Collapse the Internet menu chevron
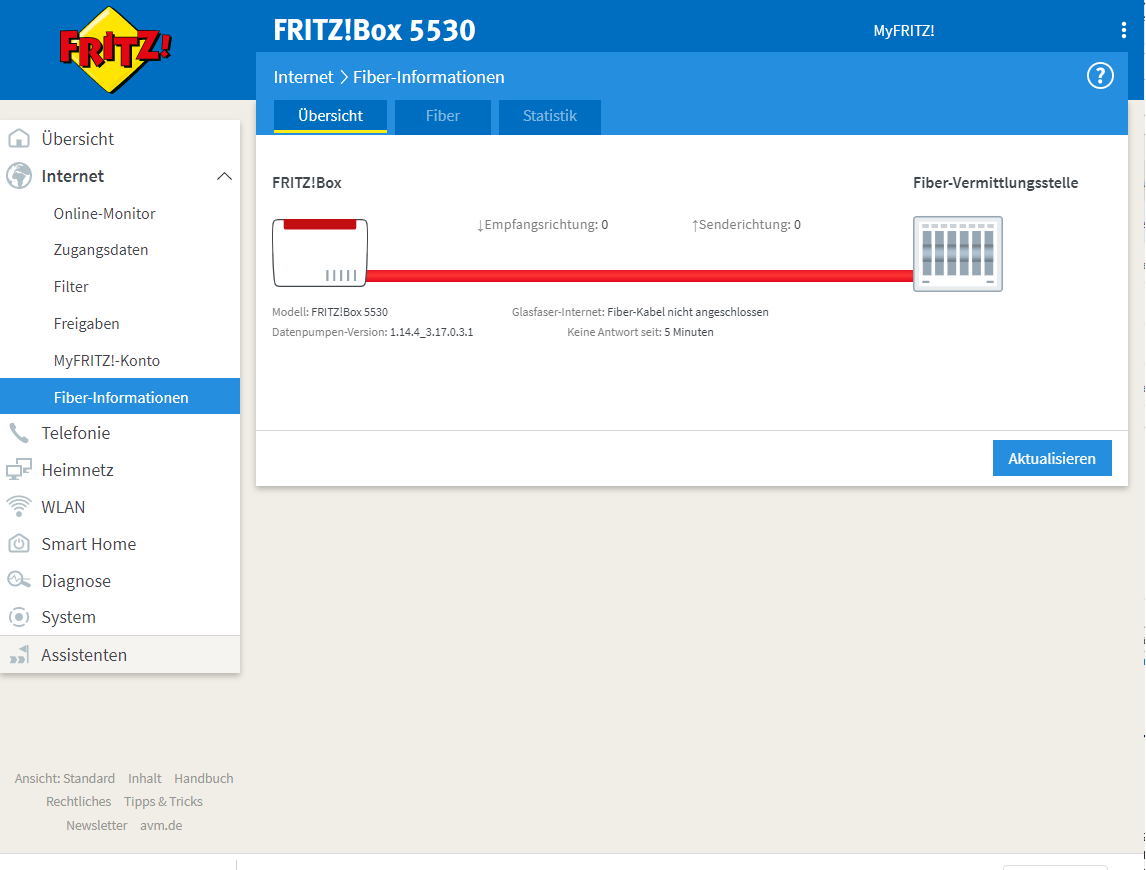Viewport: 1146px width, 870px height. tap(224, 176)
